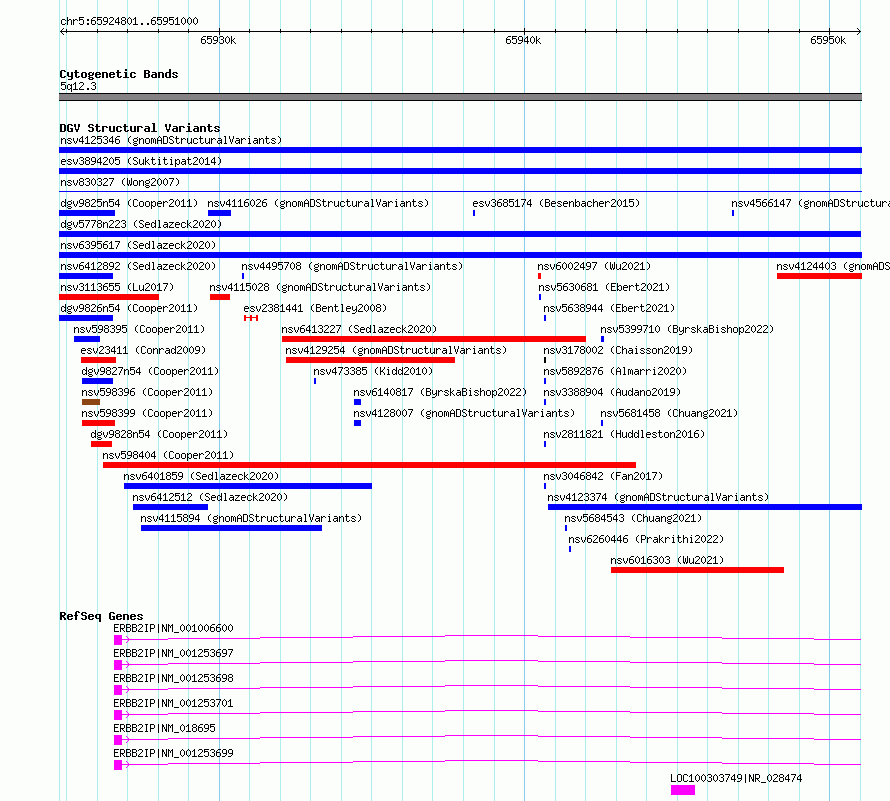Click the right arrow of the ruler

[858, 31]
